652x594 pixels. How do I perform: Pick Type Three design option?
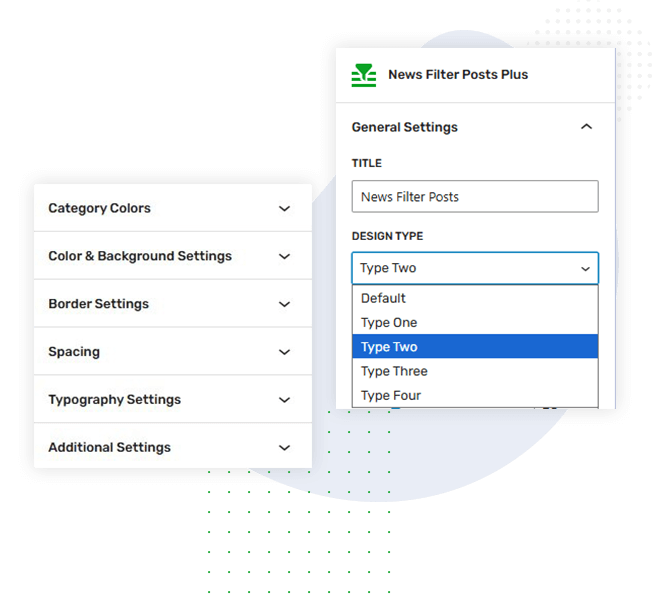click(394, 371)
